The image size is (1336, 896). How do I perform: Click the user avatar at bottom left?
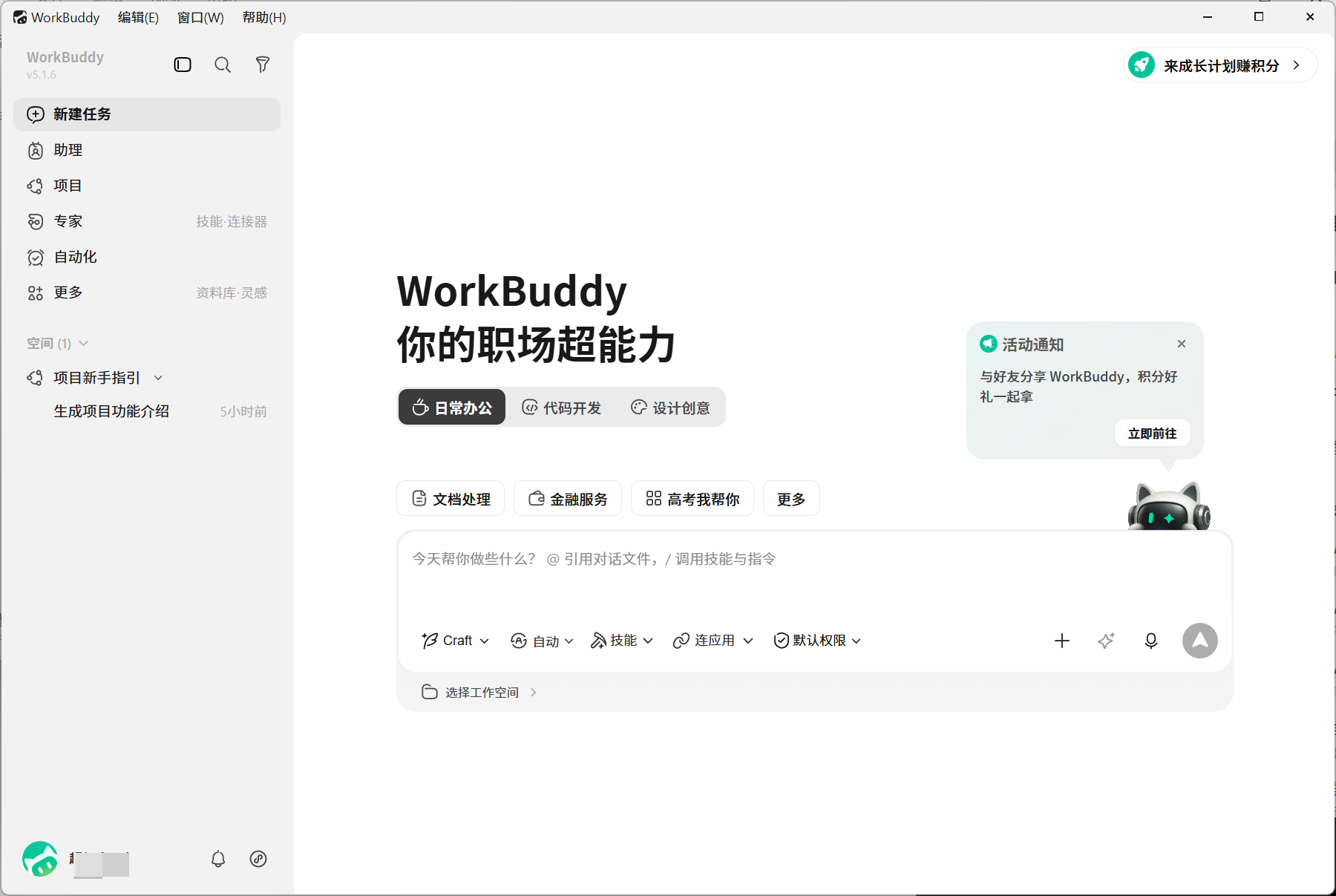[x=40, y=859]
